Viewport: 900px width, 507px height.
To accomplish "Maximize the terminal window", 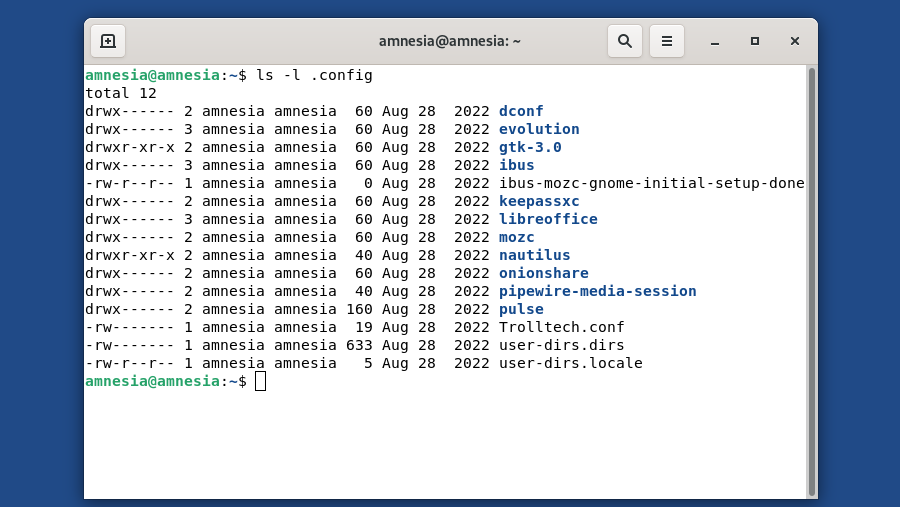I will [x=755, y=41].
